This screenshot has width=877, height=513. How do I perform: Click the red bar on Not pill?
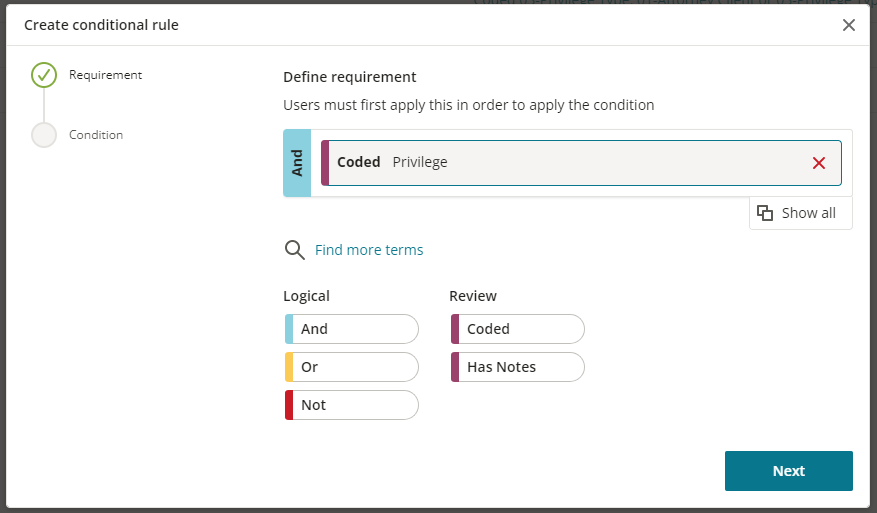[289, 405]
